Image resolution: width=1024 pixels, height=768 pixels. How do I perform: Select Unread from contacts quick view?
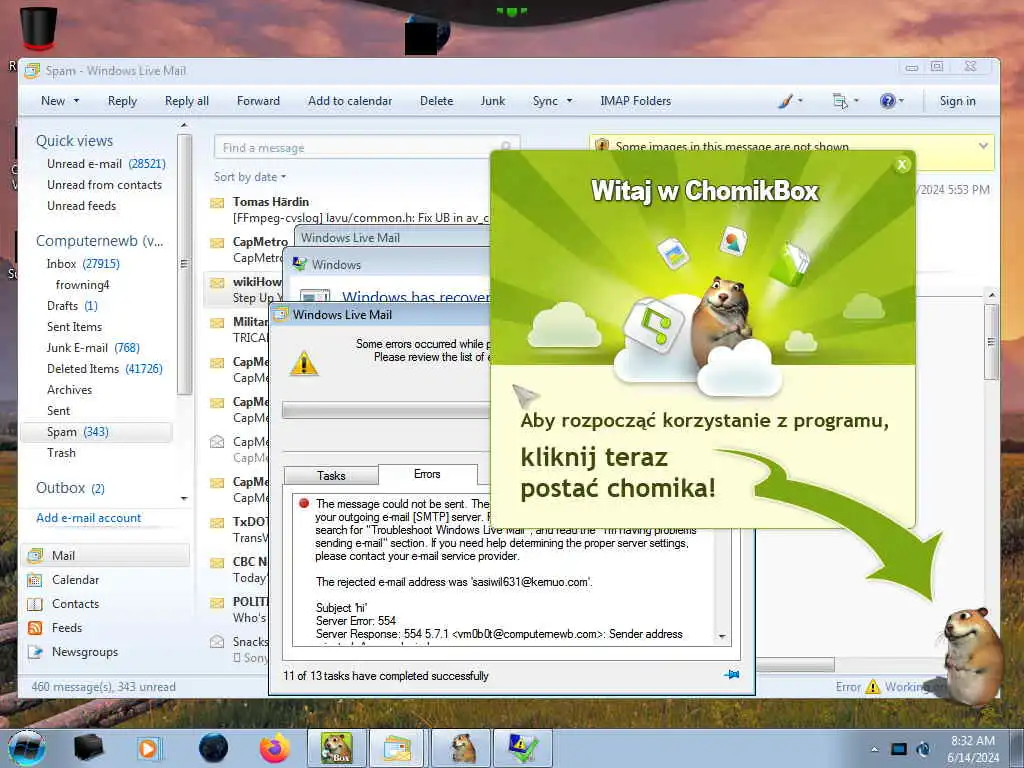point(104,185)
